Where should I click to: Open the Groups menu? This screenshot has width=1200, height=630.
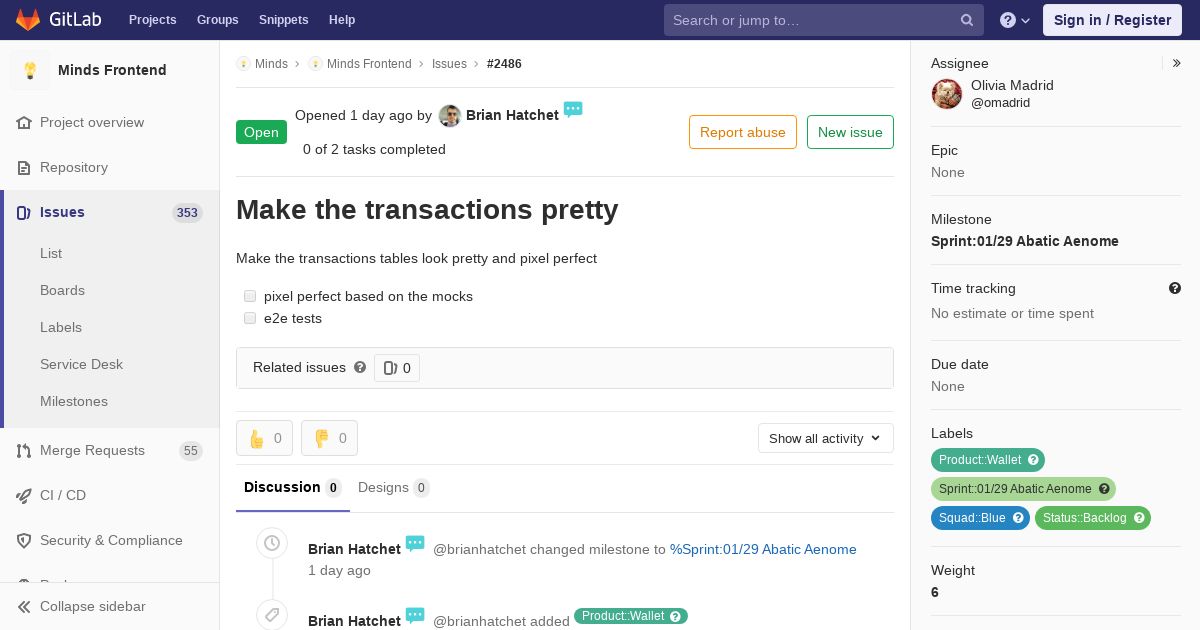click(x=217, y=20)
